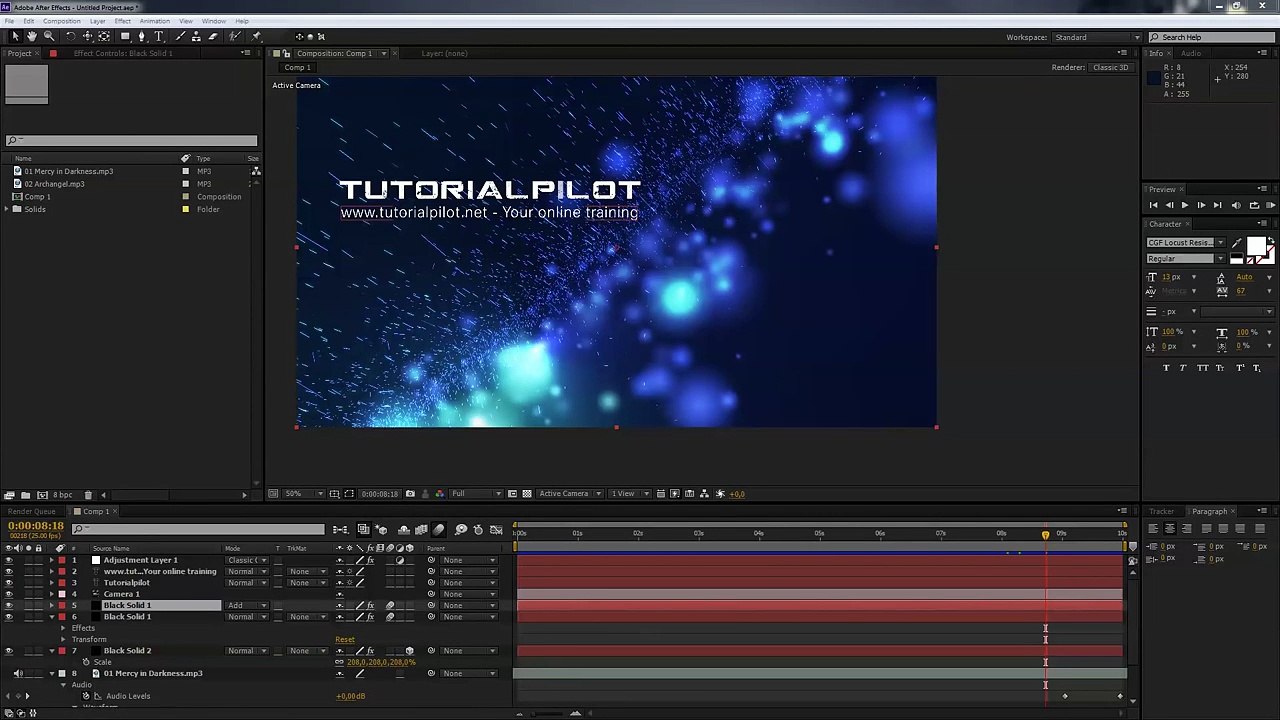Hide the Adjustment Layer 1 layer
This screenshot has width=1280, height=720.
(9, 560)
